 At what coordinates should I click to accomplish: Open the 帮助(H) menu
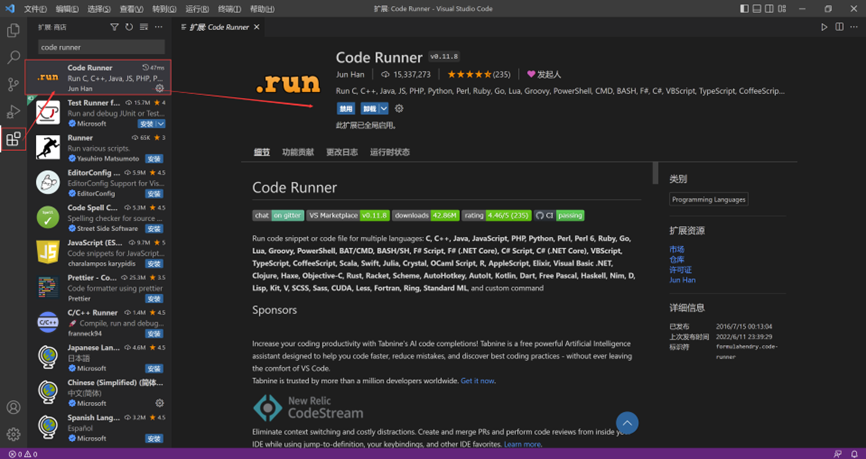(262, 9)
